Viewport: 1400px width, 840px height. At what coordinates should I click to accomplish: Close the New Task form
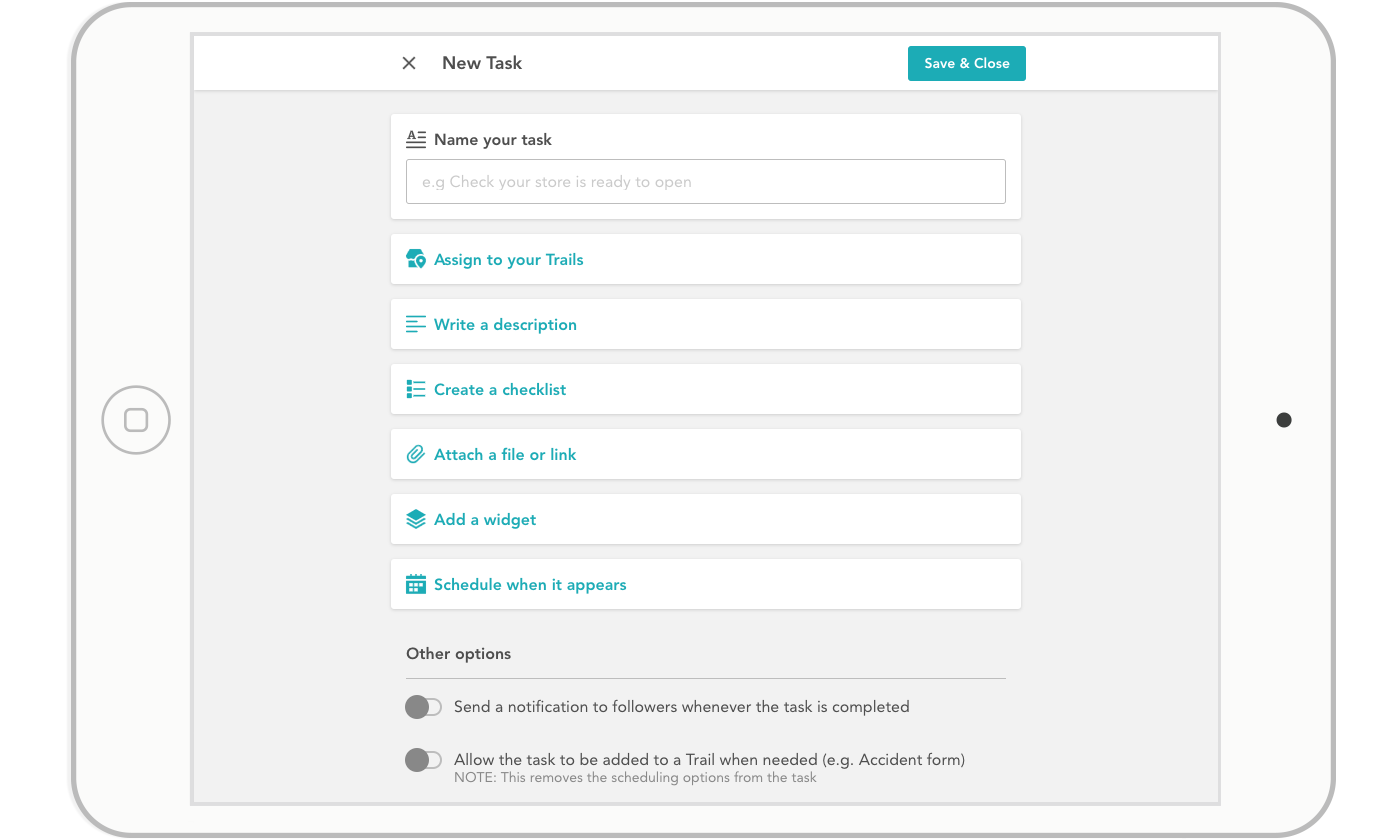click(408, 62)
